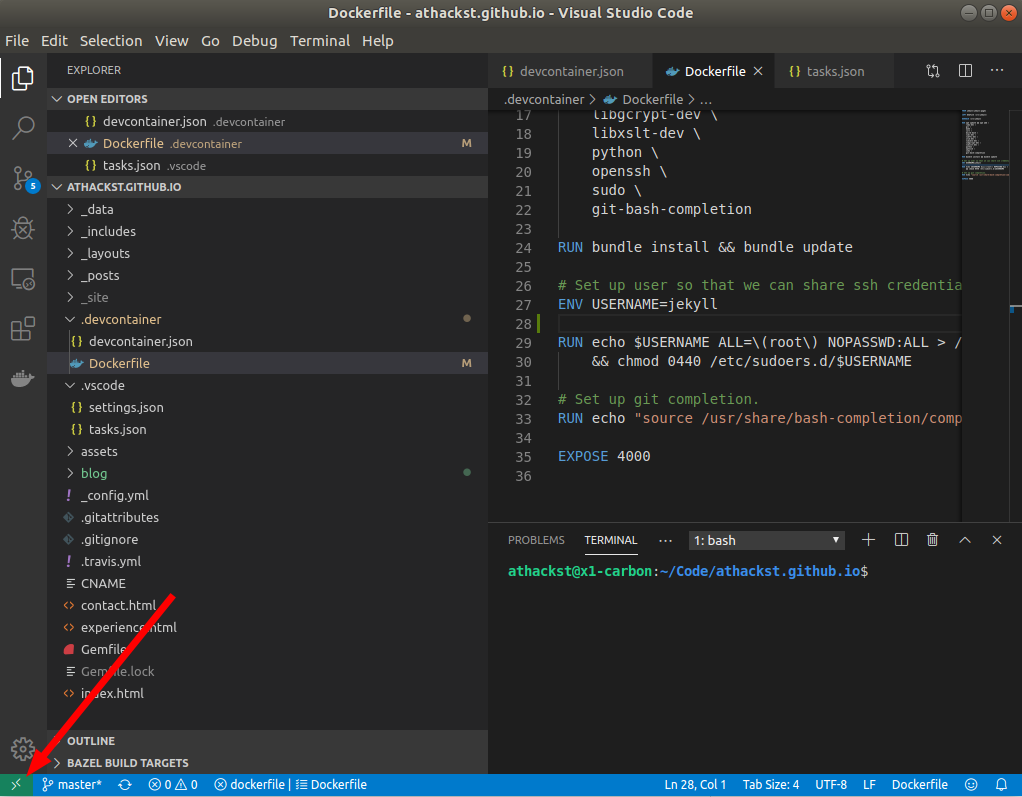Collapse the .devcontainer folder

pos(267,319)
